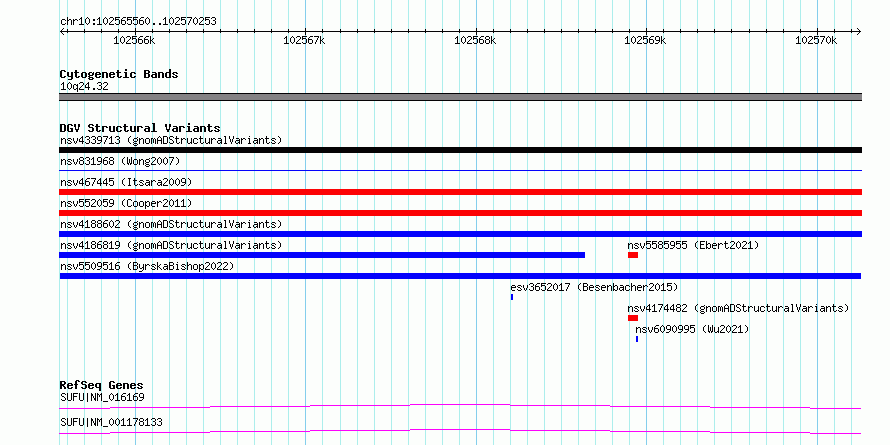
Task: Click the nsv4186819 (gnomADStructuralVariants) label
Action: pos(171,245)
